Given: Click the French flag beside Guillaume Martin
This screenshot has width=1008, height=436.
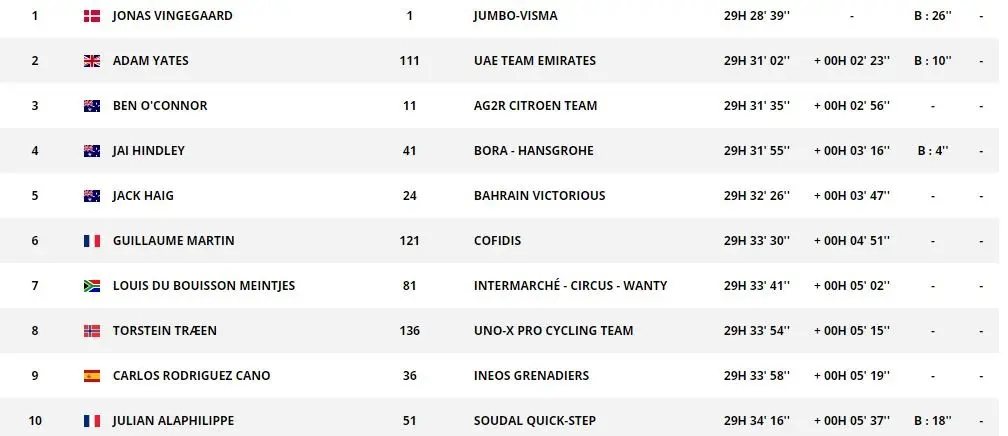Looking at the screenshot, I should [x=92, y=241].
